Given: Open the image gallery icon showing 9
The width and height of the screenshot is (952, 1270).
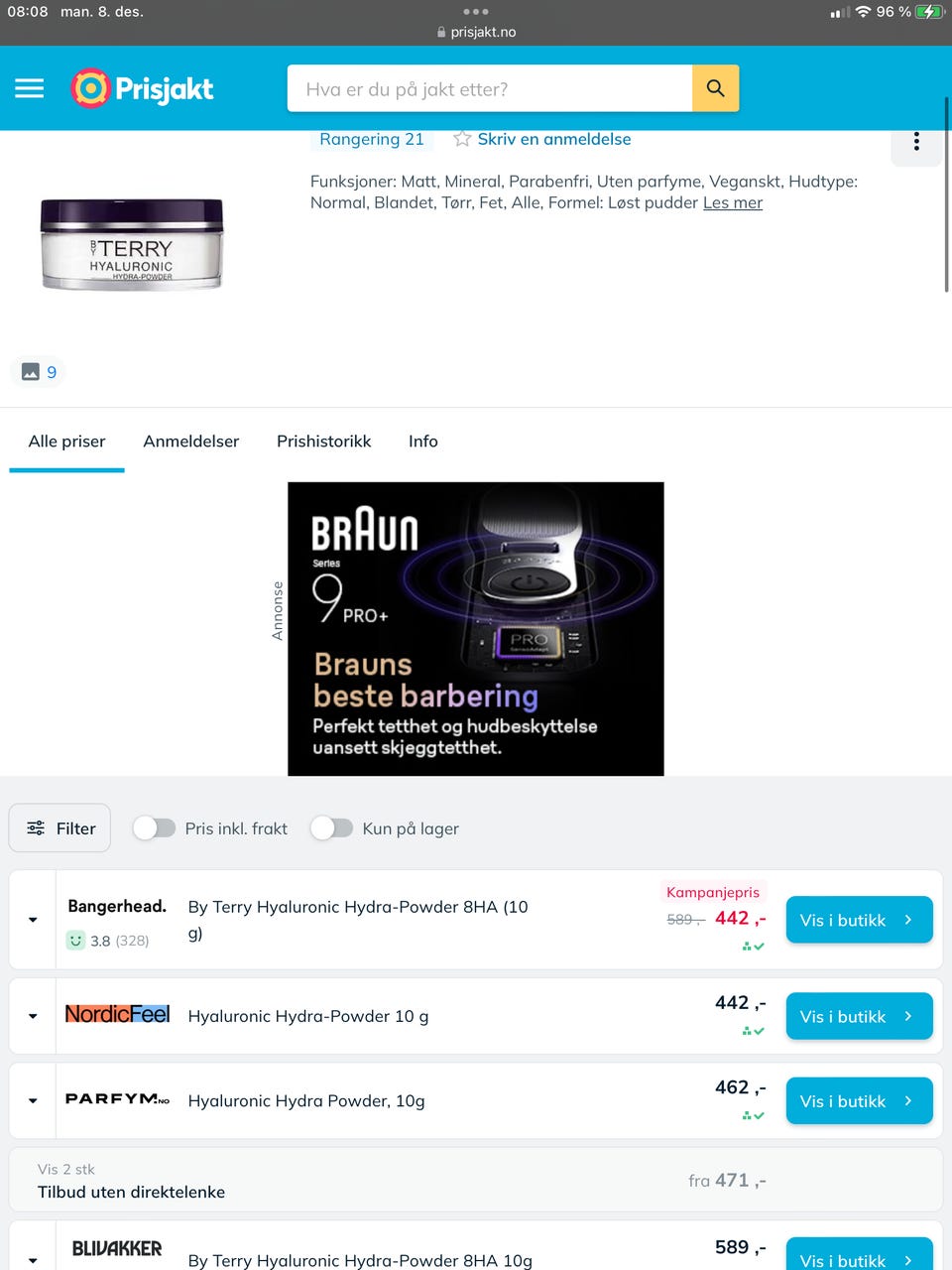Looking at the screenshot, I should (39, 372).
